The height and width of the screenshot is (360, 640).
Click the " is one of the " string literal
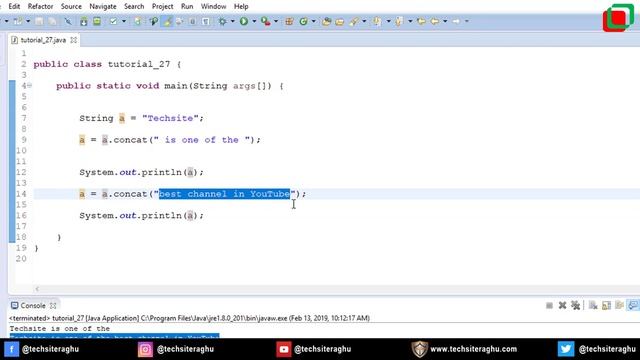point(201,140)
